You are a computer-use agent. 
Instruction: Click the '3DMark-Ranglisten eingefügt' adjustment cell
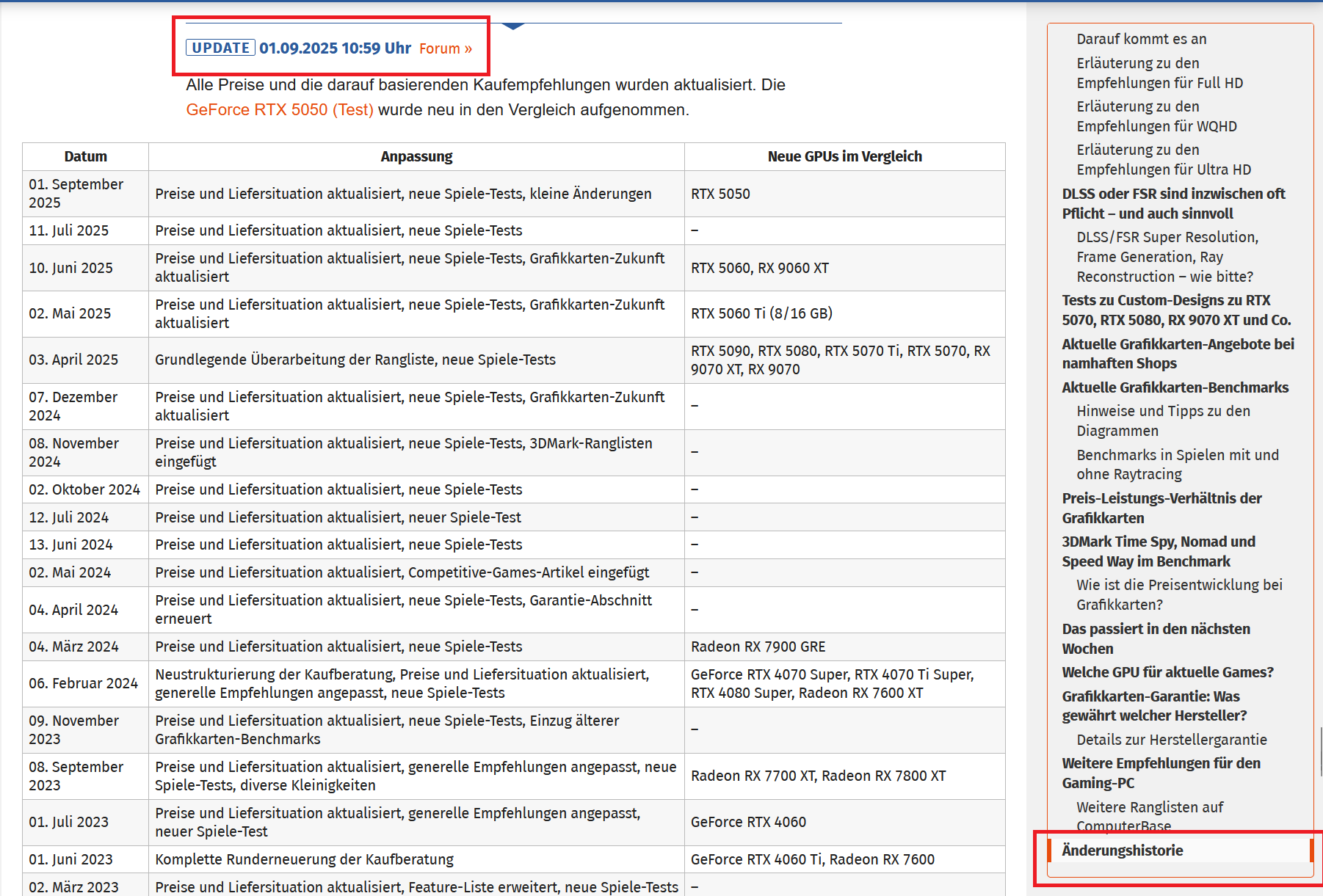tap(416, 452)
